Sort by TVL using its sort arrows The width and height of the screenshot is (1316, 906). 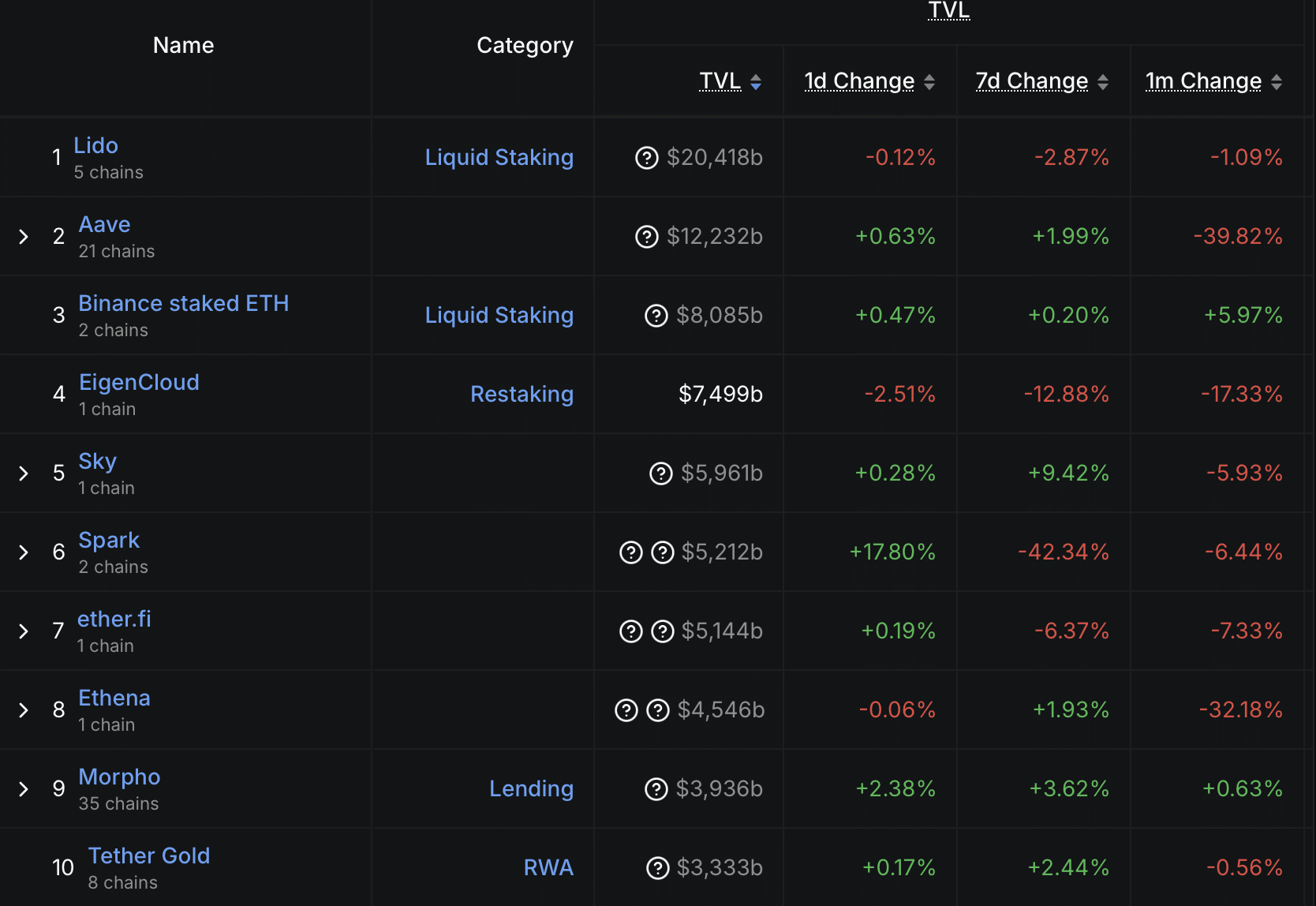(756, 82)
